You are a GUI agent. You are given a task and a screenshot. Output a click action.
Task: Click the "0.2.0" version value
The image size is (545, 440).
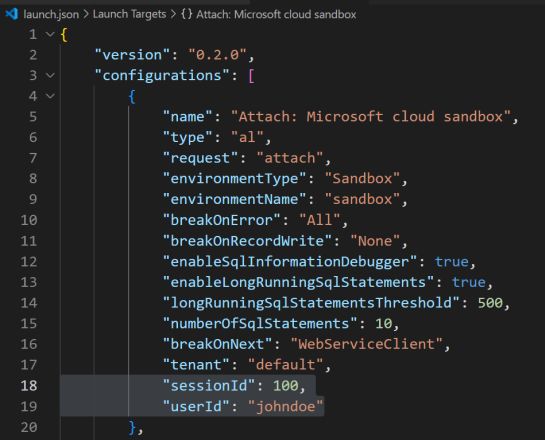coord(218,55)
